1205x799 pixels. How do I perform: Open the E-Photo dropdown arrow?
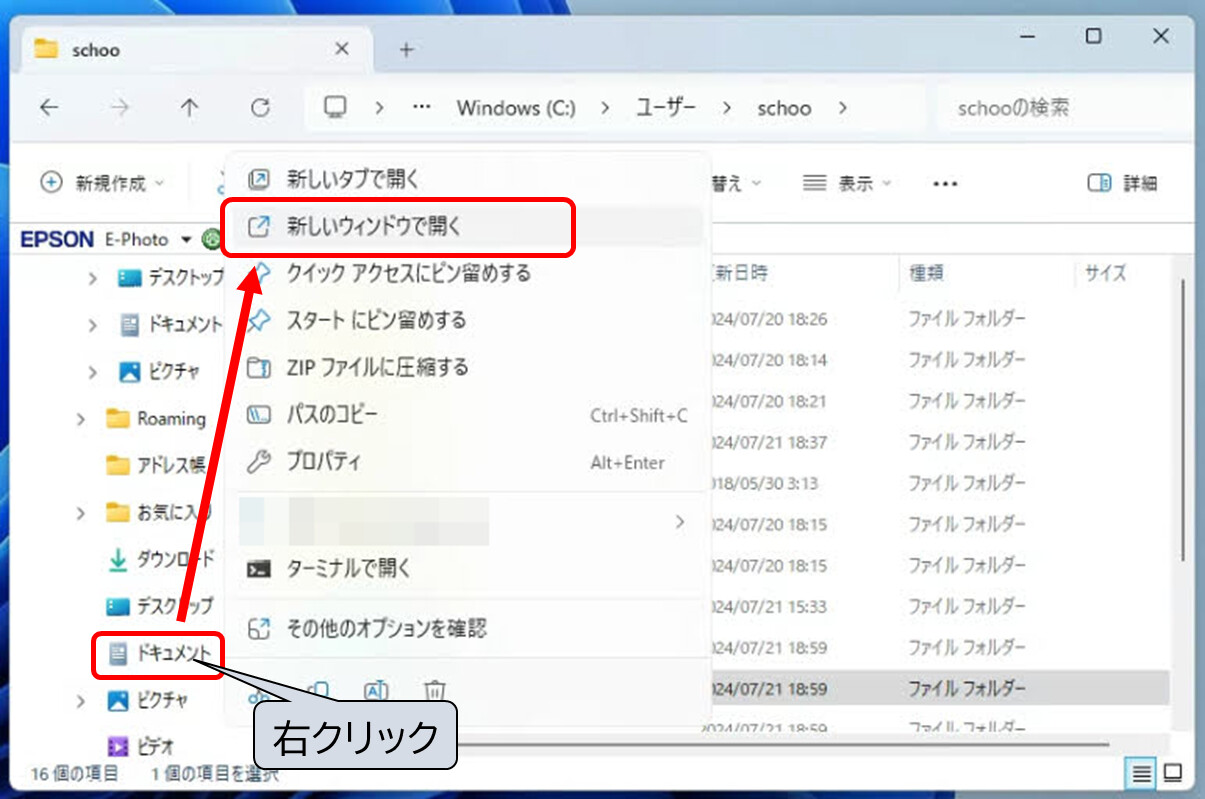pos(186,240)
